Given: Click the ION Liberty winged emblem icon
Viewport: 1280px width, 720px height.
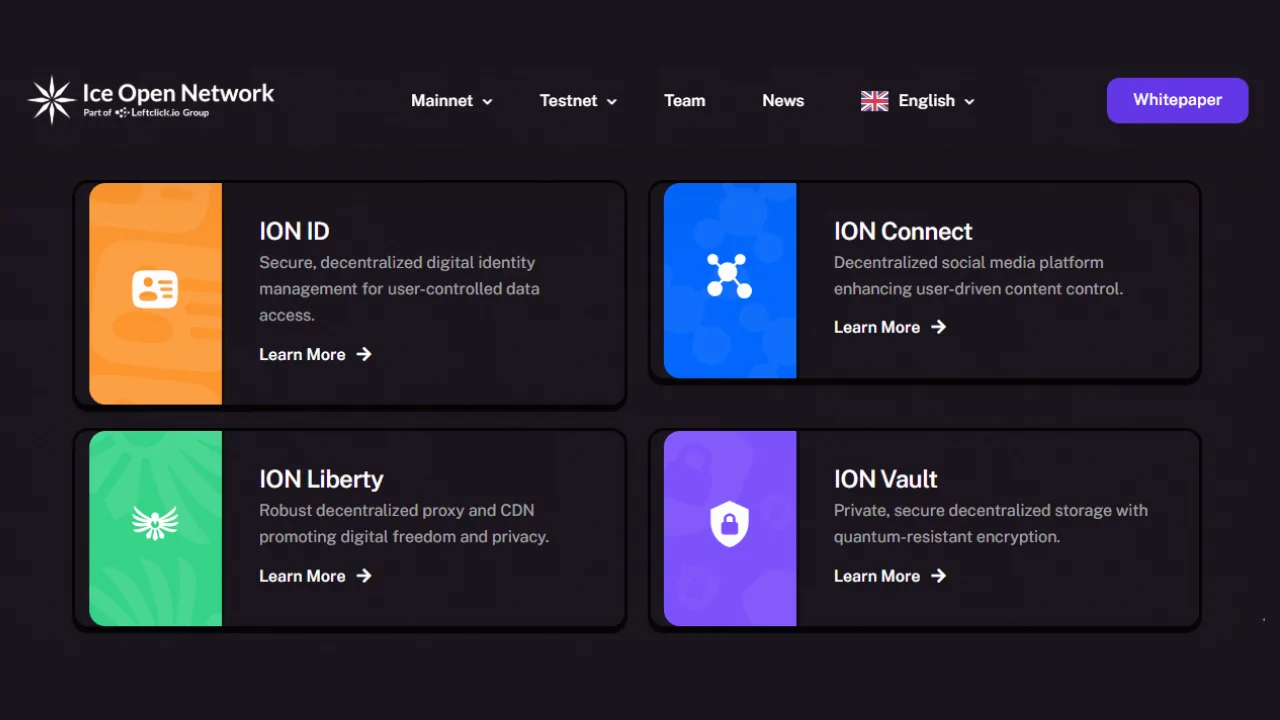Looking at the screenshot, I should [x=155, y=522].
